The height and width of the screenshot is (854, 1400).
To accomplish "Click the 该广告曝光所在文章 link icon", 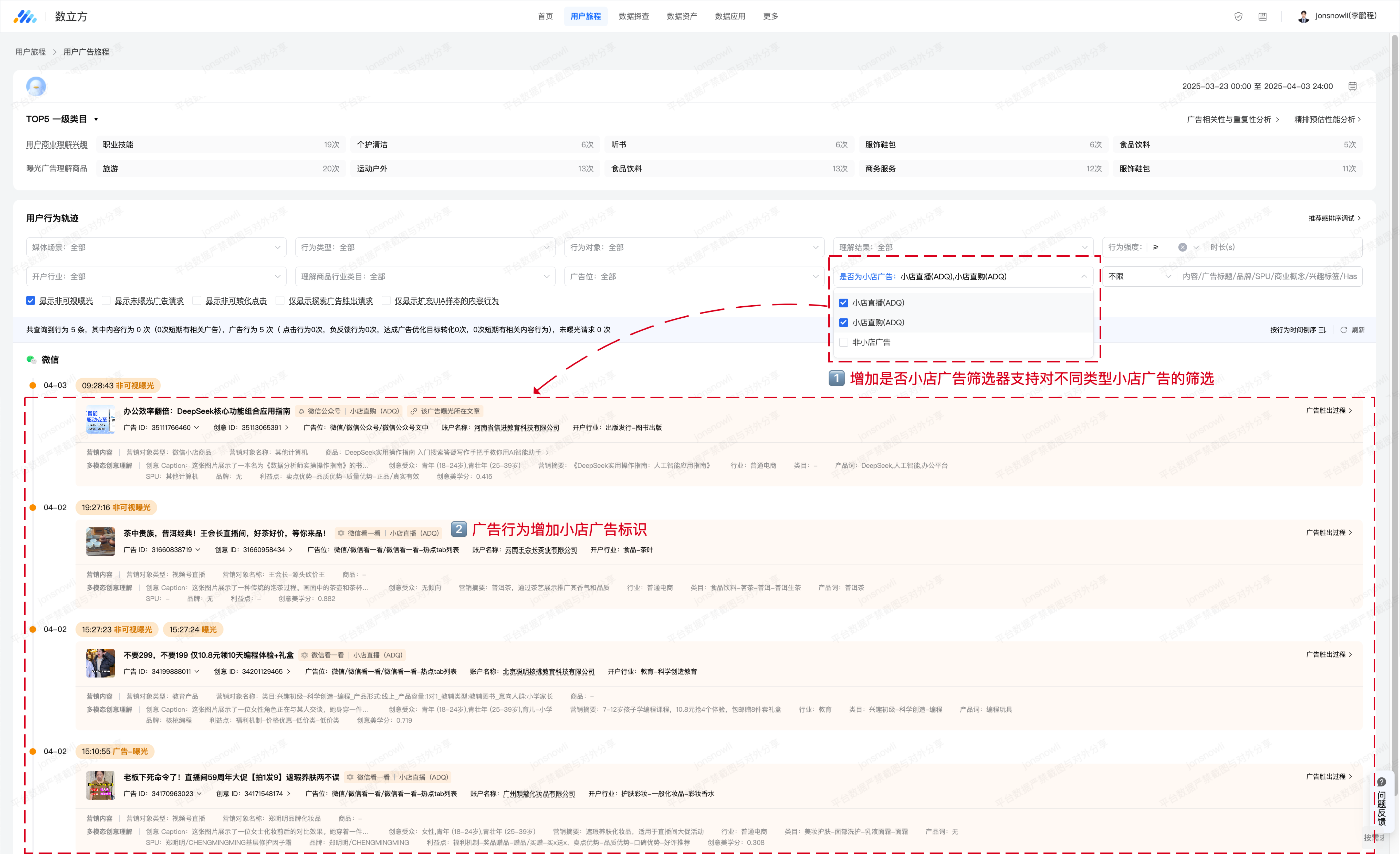I will (x=414, y=411).
